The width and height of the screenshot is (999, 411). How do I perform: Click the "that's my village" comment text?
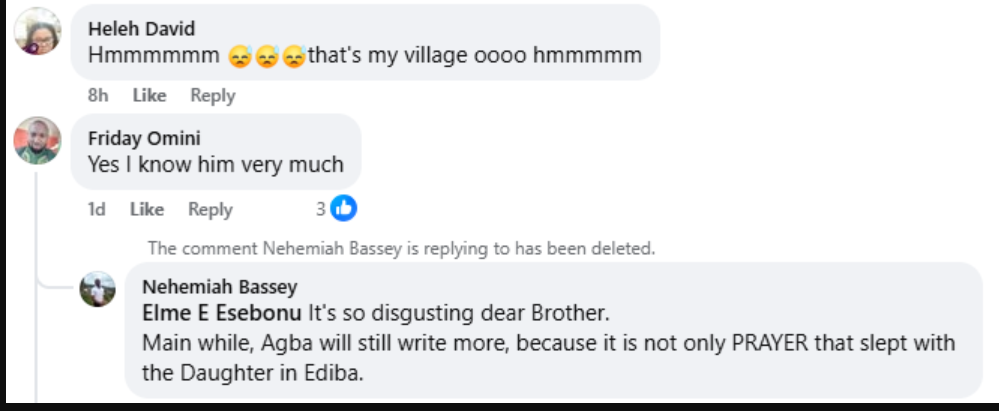tap(474, 55)
